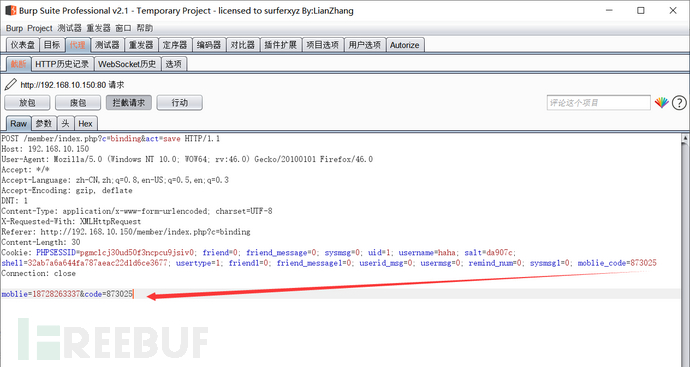Click the X-Requested-With header line
The image size is (690, 367).
click(71, 221)
